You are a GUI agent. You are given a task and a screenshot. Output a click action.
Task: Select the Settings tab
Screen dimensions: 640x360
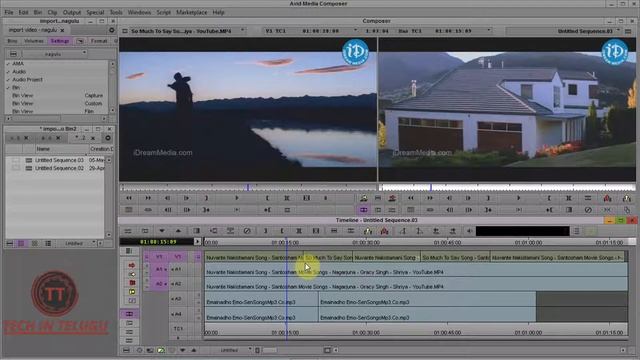tap(60, 41)
